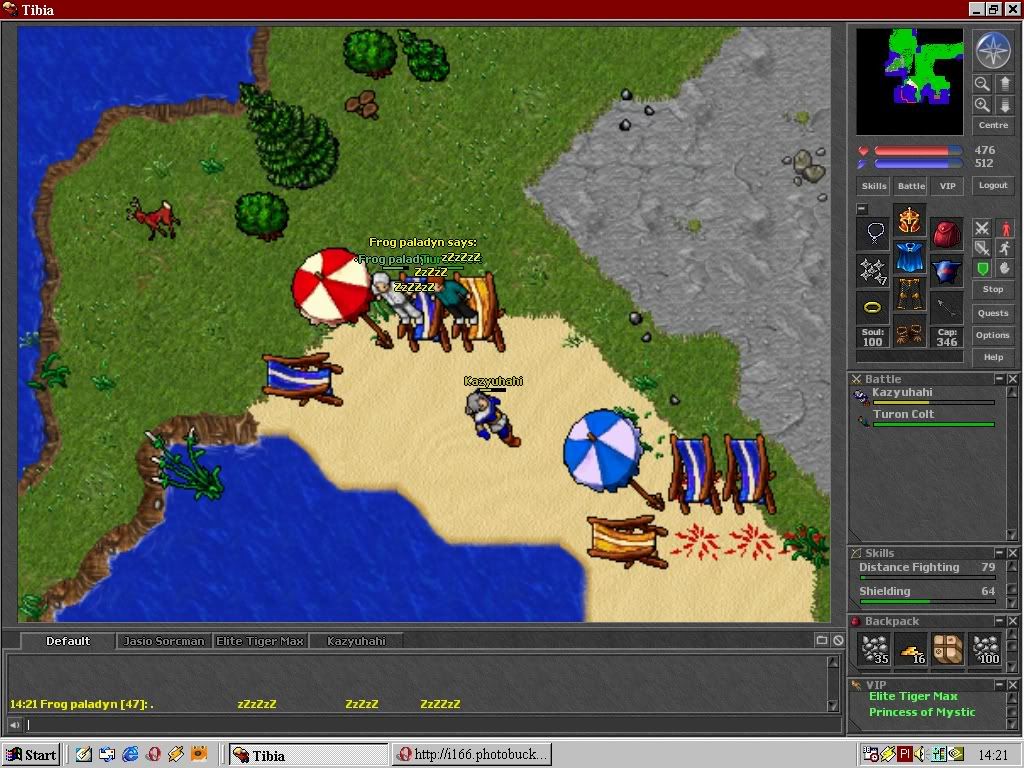Close the VIP panel

(1012, 684)
